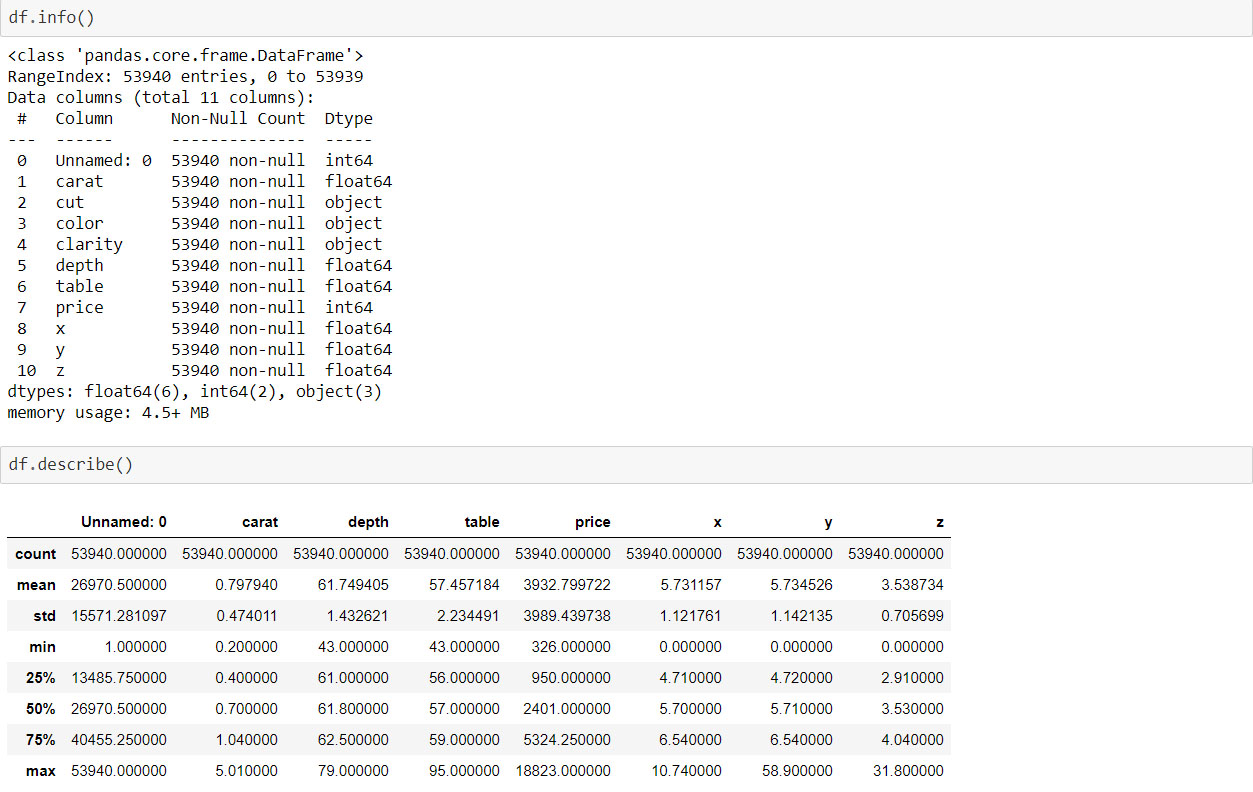Viewport: 1253px width, 792px height.
Task: Click the "Dtype" header in info output
Action: point(348,118)
